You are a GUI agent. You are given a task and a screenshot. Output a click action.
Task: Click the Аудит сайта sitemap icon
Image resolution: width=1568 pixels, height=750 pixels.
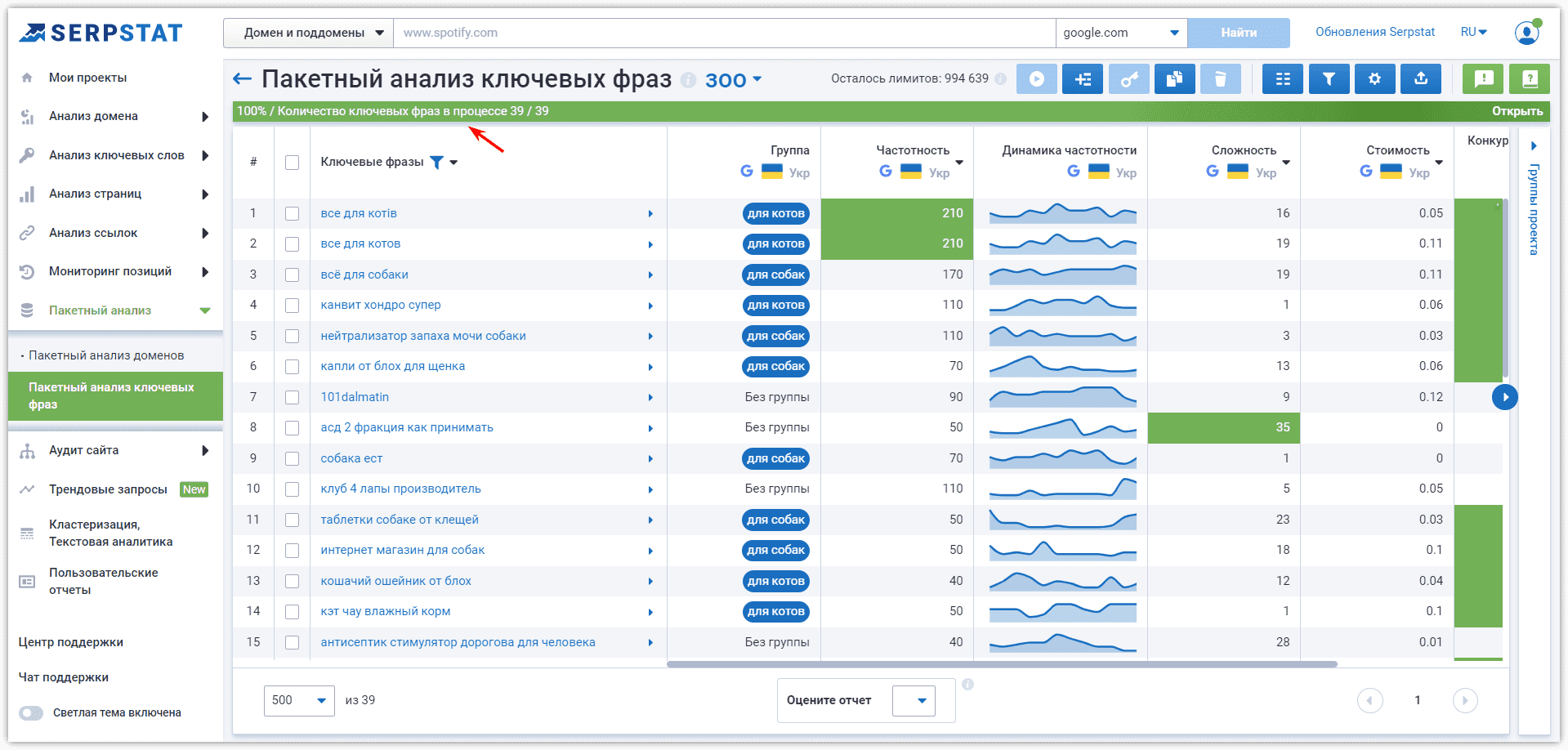[x=27, y=451]
